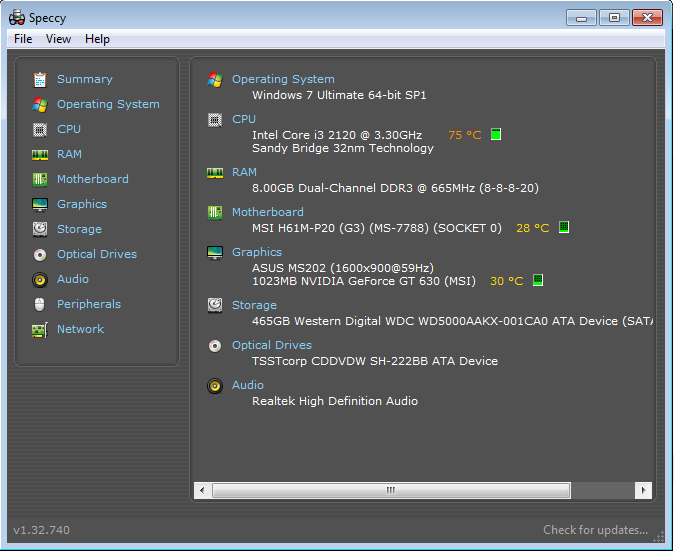Image resolution: width=674 pixels, height=555 pixels.
Task: Click the horizontal scrollbar thumb
Action: pyautogui.click(x=391, y=490)
